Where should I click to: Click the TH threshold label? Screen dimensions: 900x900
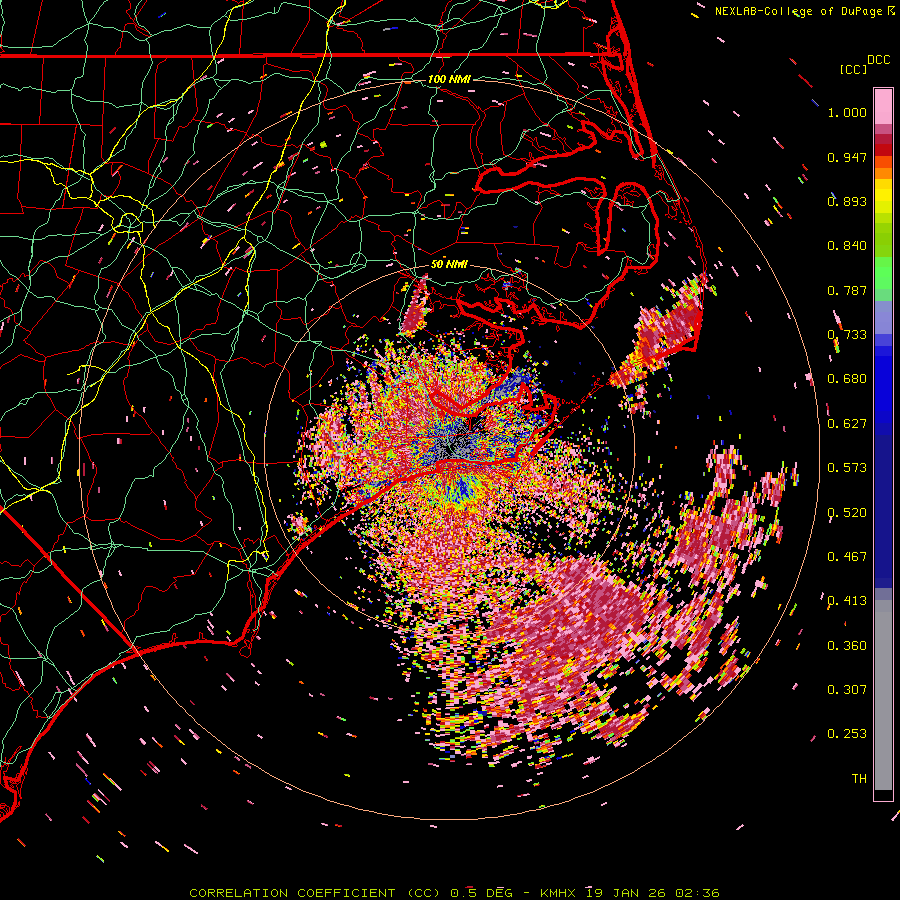[x=859, y=779]
